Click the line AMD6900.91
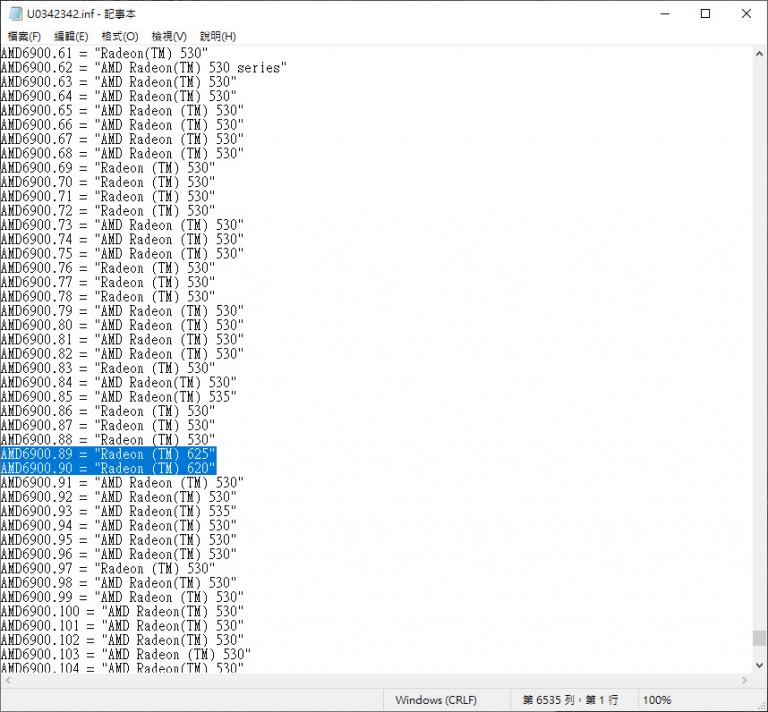The width and height of the screenshot is (768, 712). 122,482
